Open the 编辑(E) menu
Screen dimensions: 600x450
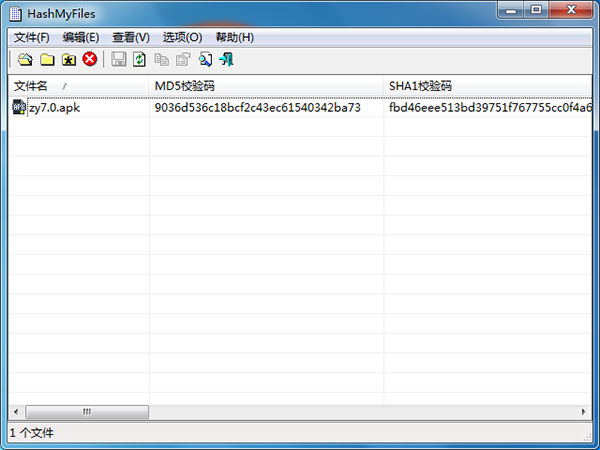pyautogui.click(x=81, y=38)
